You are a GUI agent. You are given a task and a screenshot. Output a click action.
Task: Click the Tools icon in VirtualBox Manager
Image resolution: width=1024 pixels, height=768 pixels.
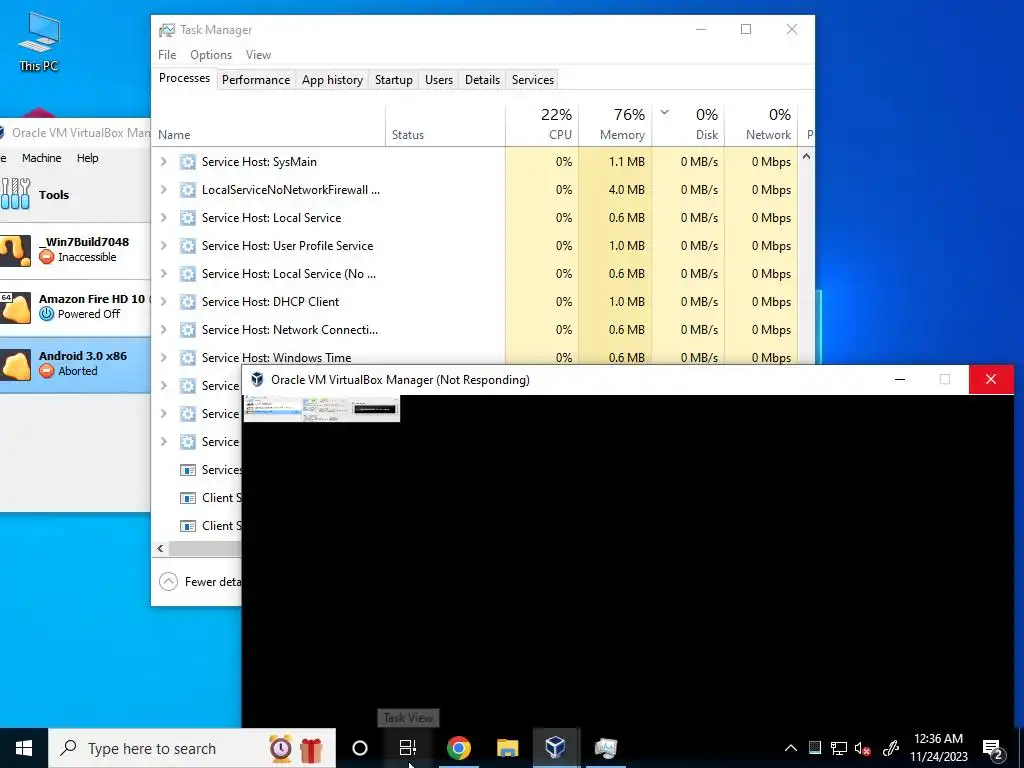(15, 194)
